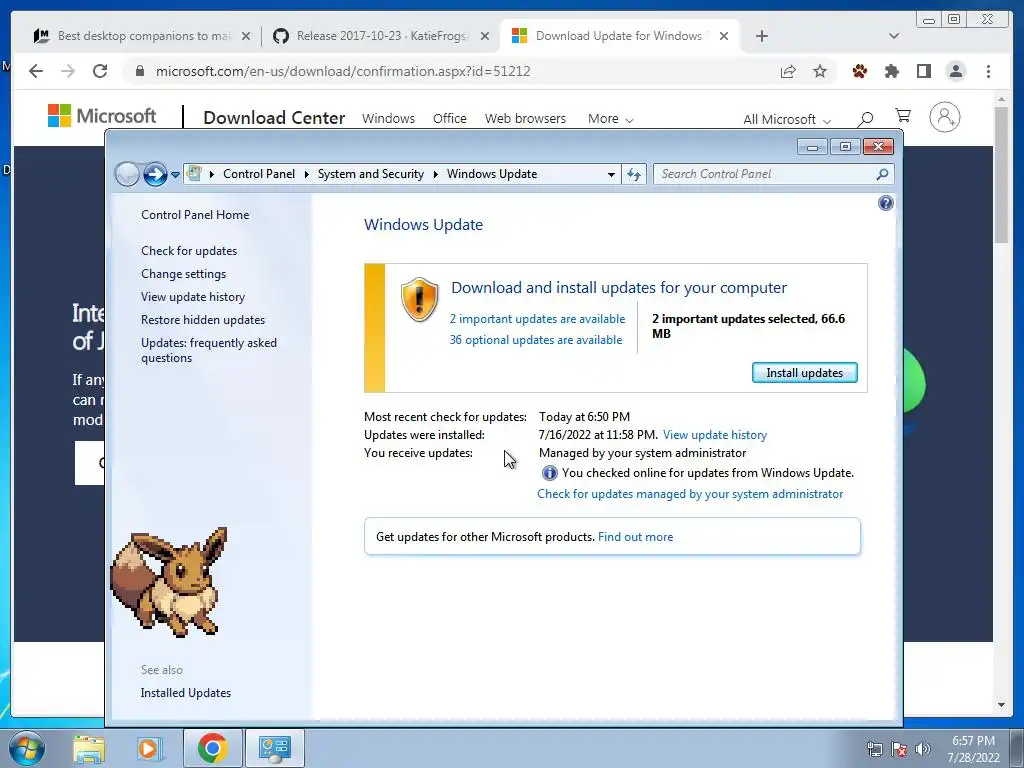1024x768 pixels.
Task: Click the network tray icon
Action: coord(874,749)
